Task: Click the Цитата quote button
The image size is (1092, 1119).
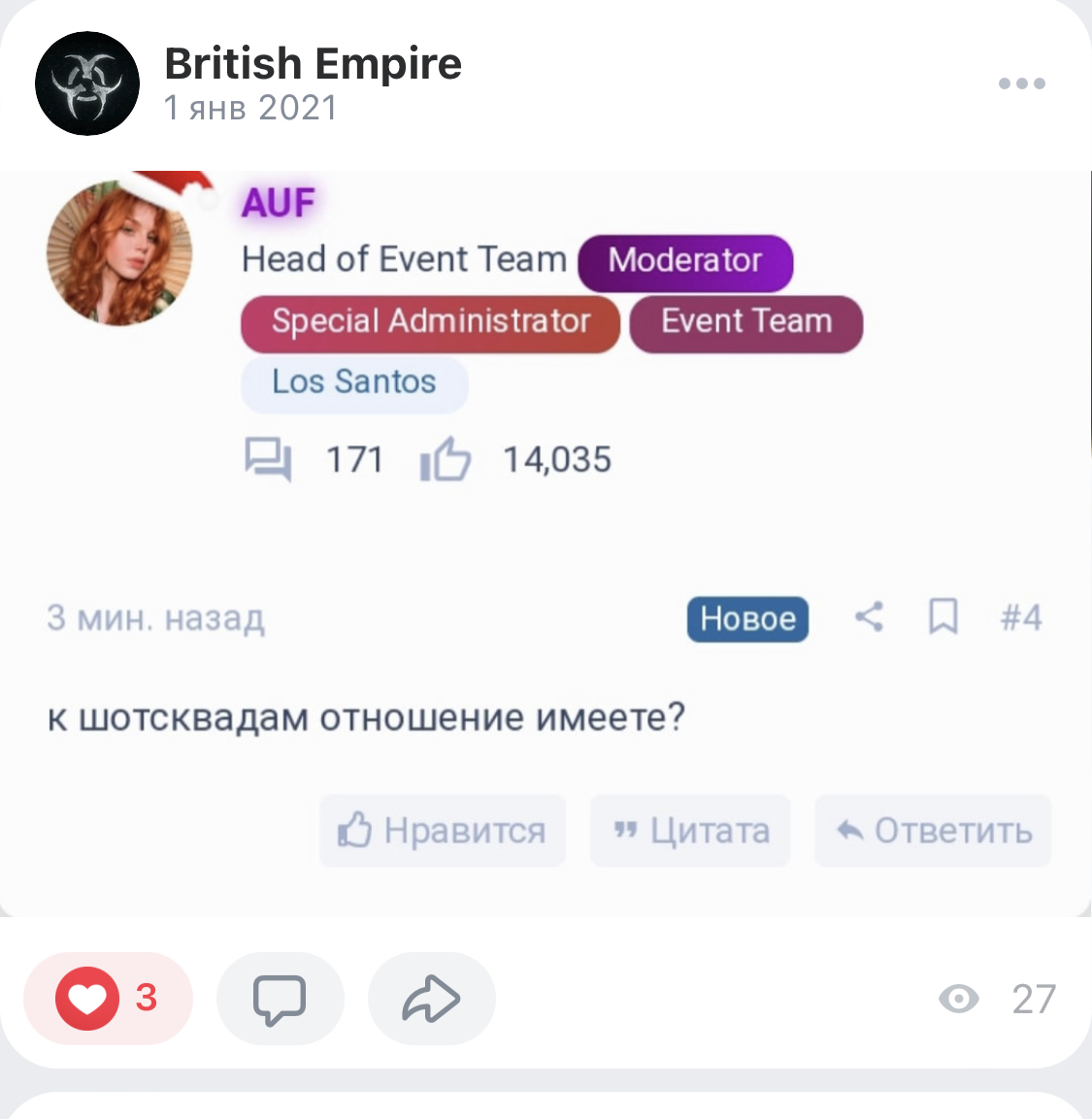Action: (690, 831)
